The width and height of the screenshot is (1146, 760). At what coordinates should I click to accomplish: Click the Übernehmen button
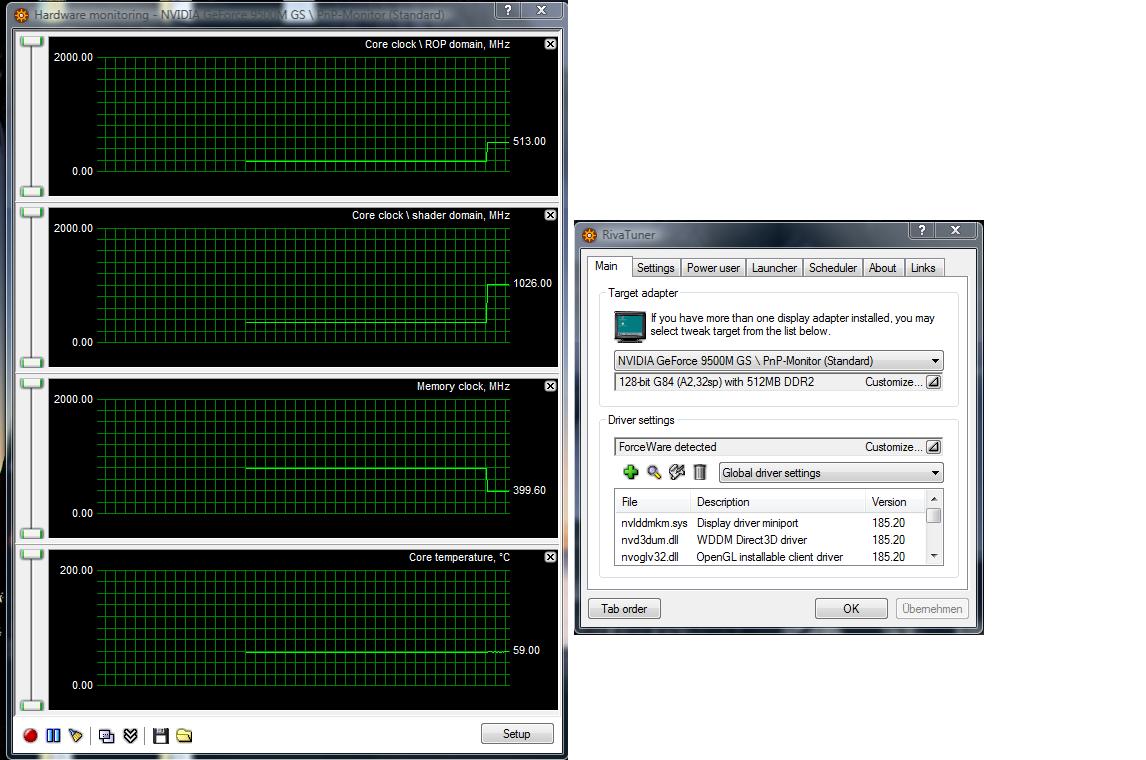(x=932, y=609)
